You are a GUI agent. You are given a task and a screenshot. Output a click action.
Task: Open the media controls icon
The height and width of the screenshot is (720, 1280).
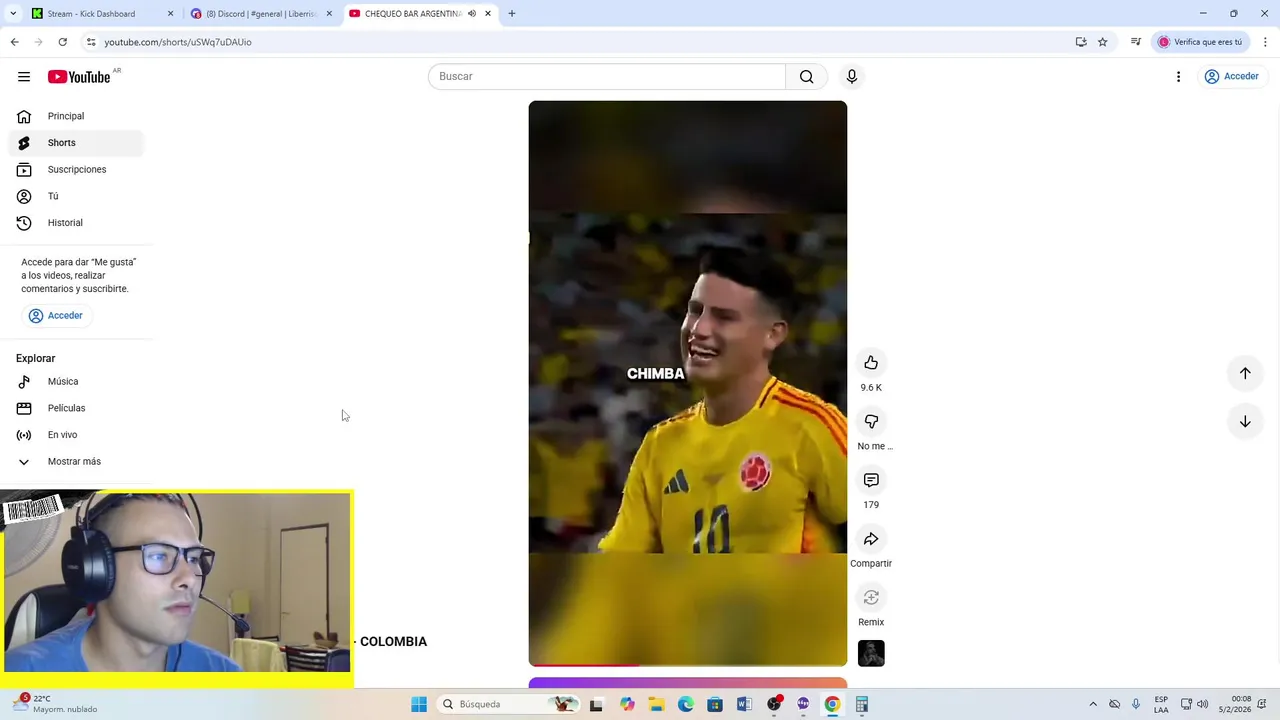click(x=1136, y=42)
